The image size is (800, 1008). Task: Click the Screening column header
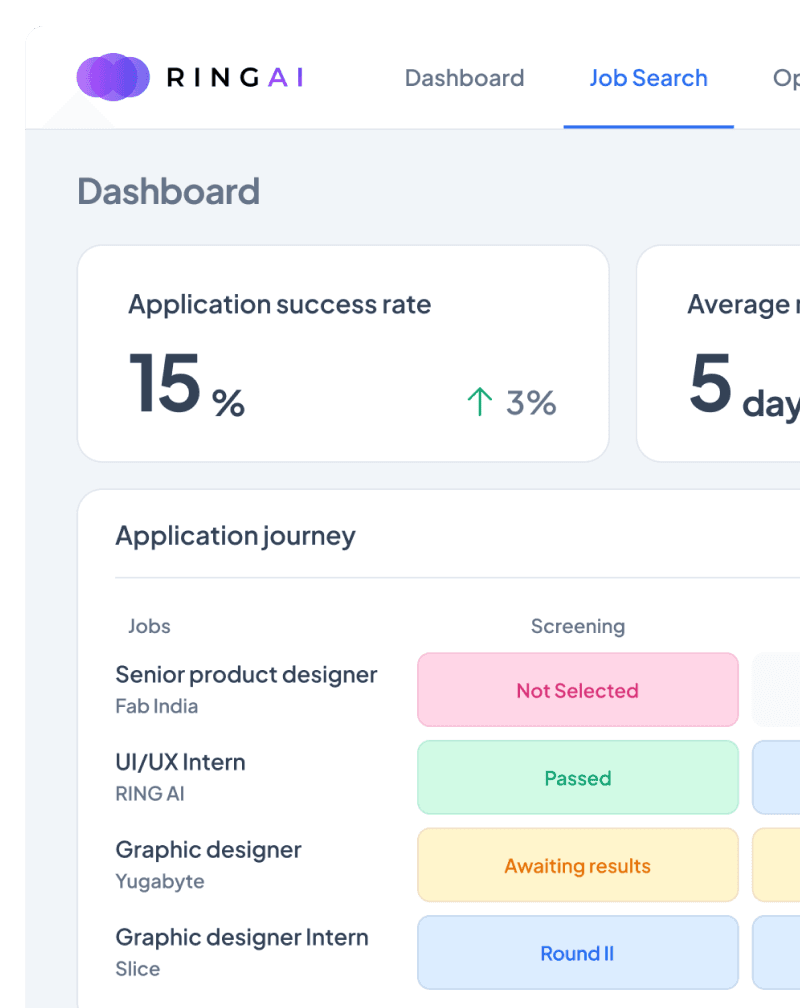point(577,626)
